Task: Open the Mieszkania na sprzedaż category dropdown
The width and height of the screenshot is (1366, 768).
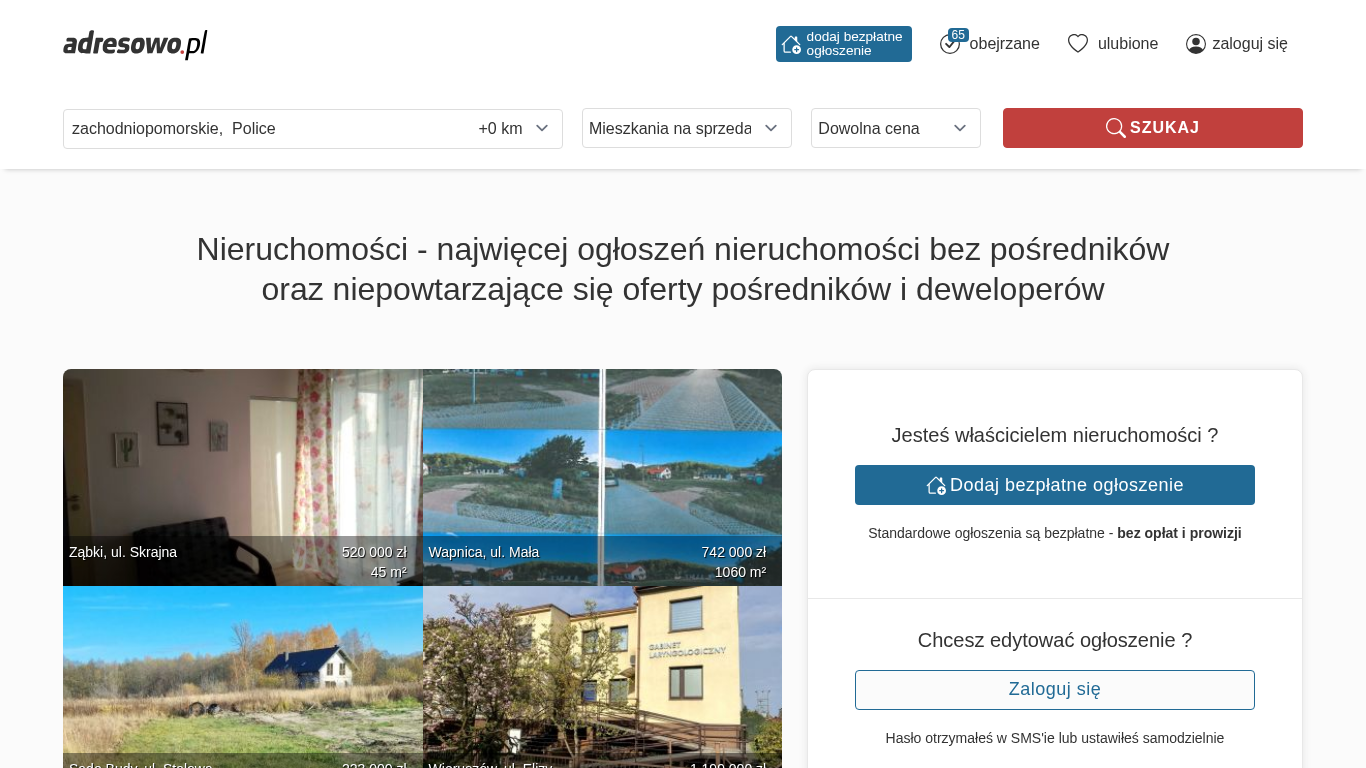Action: pyautogui.click(x=686, y=128)
